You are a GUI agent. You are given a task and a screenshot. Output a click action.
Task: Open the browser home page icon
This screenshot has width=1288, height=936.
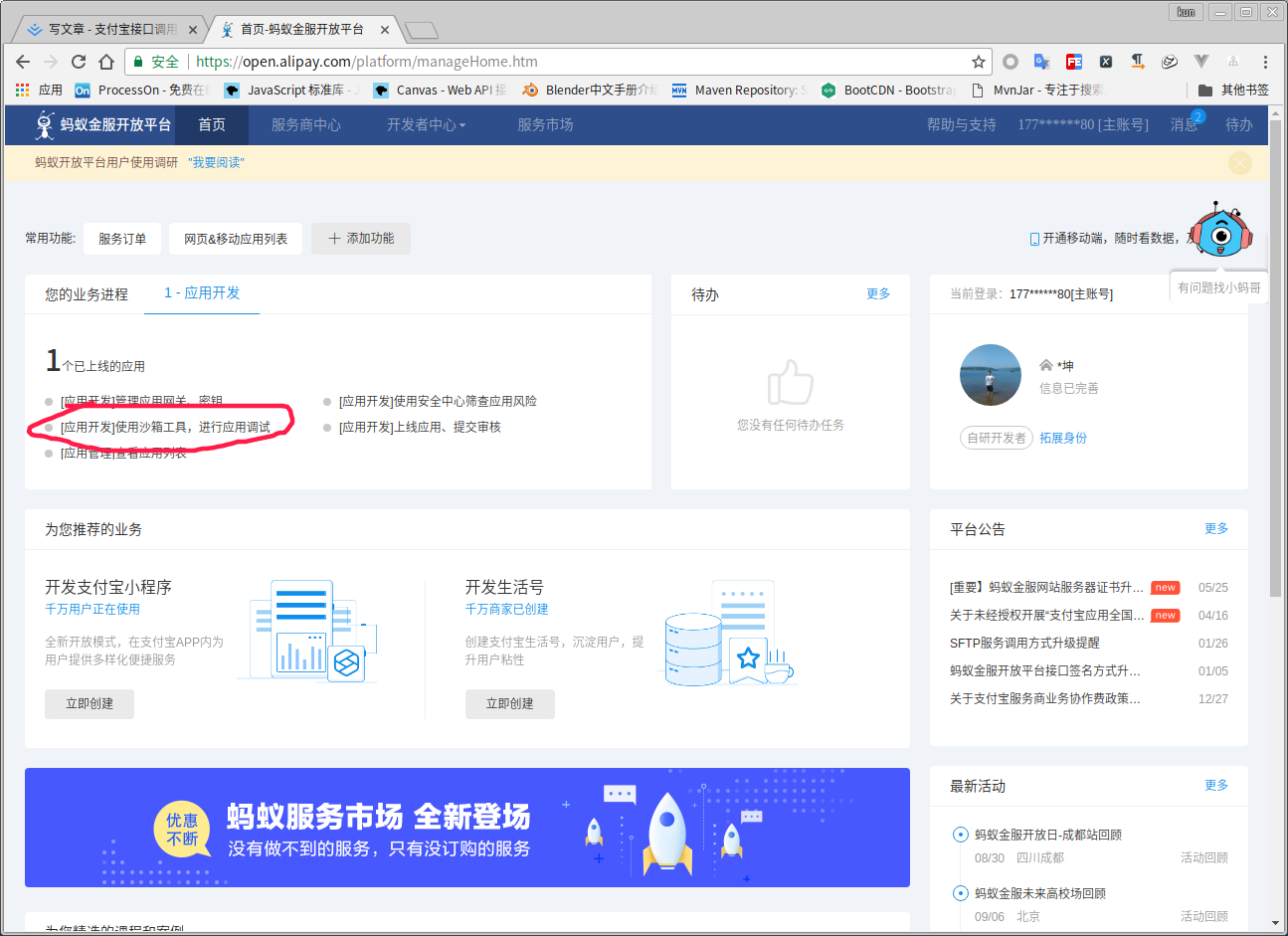point(106,62)
